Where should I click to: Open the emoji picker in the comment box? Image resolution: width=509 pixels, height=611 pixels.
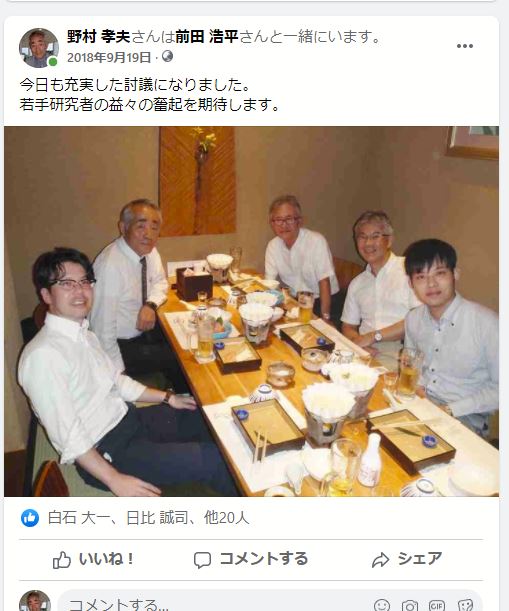tap(382, 606)
